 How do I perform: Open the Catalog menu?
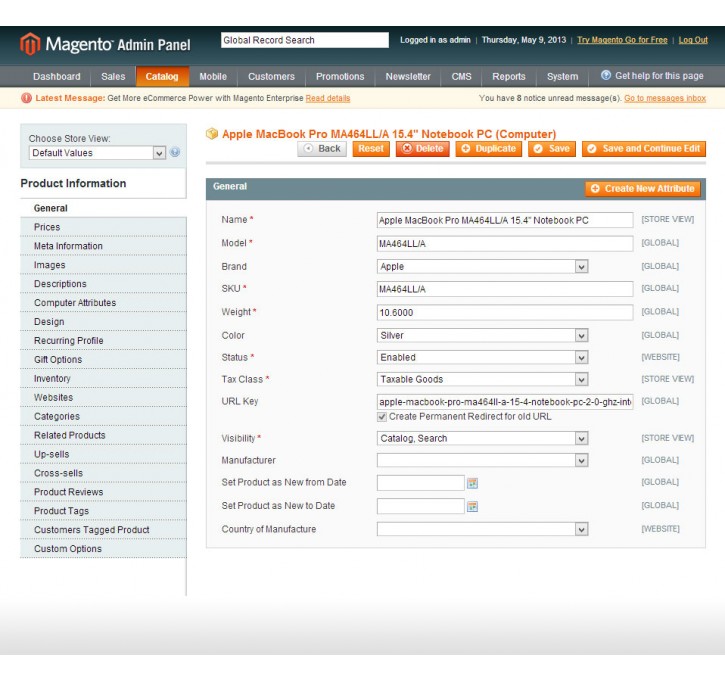[x=162, y=76]
